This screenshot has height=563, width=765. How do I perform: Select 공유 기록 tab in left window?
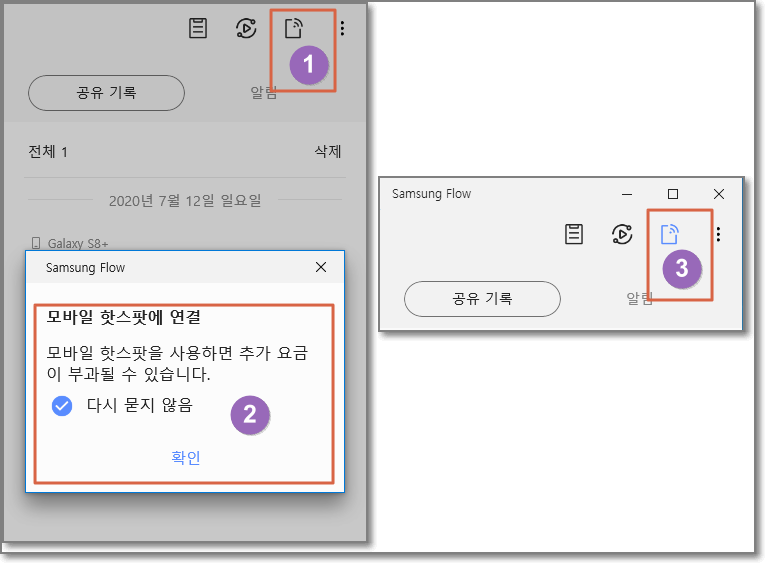click(x=106, y=93)
